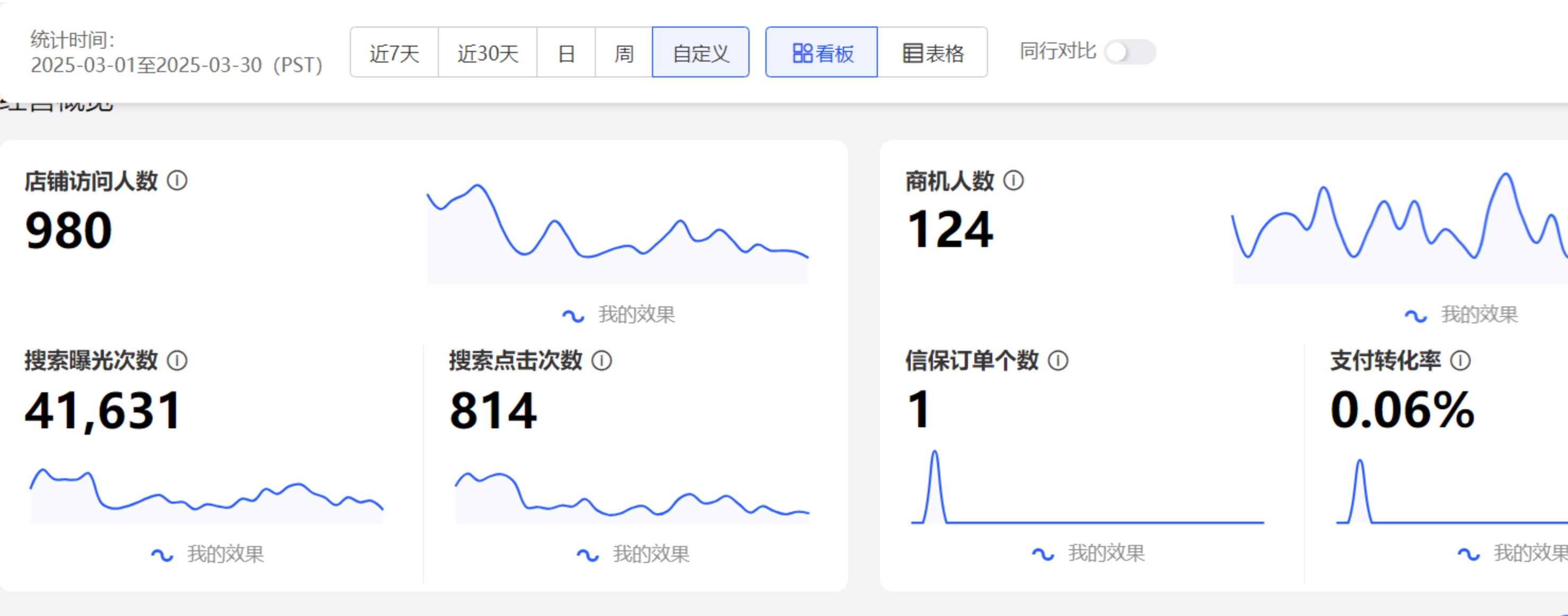
Task: Click the info icon next to 搜索点击次数
Action: click(602, 361)
